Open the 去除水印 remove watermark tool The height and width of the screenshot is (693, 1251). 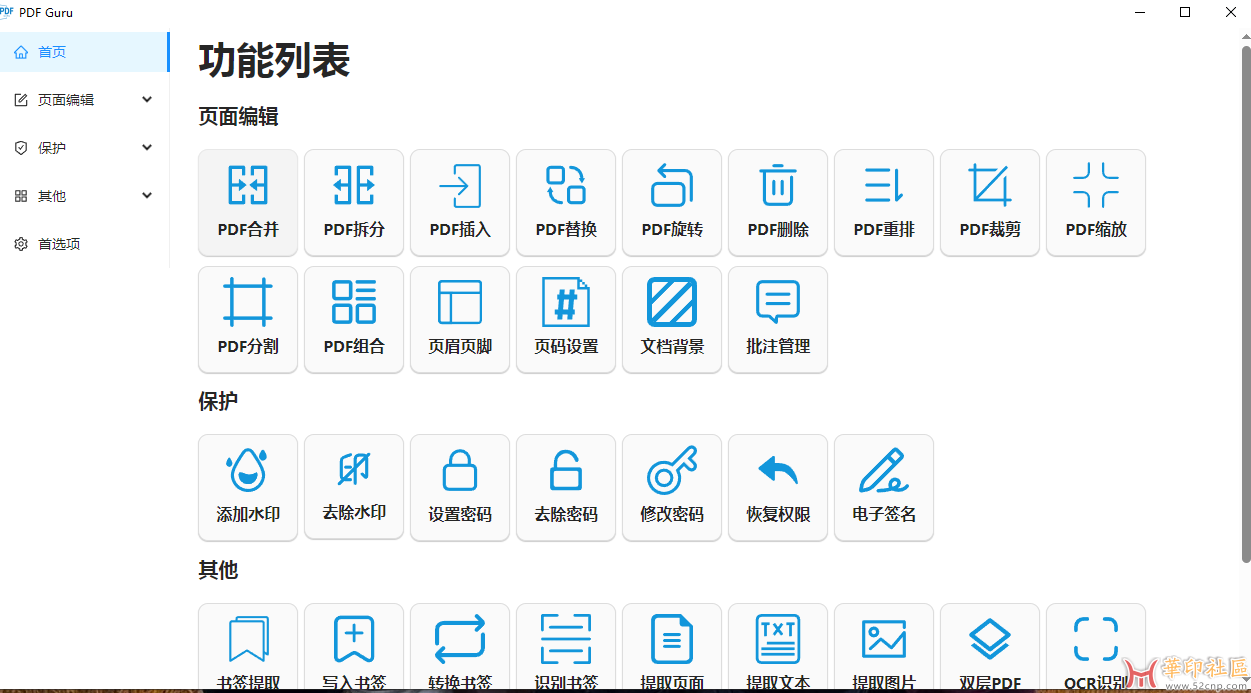tap(354, 488)
